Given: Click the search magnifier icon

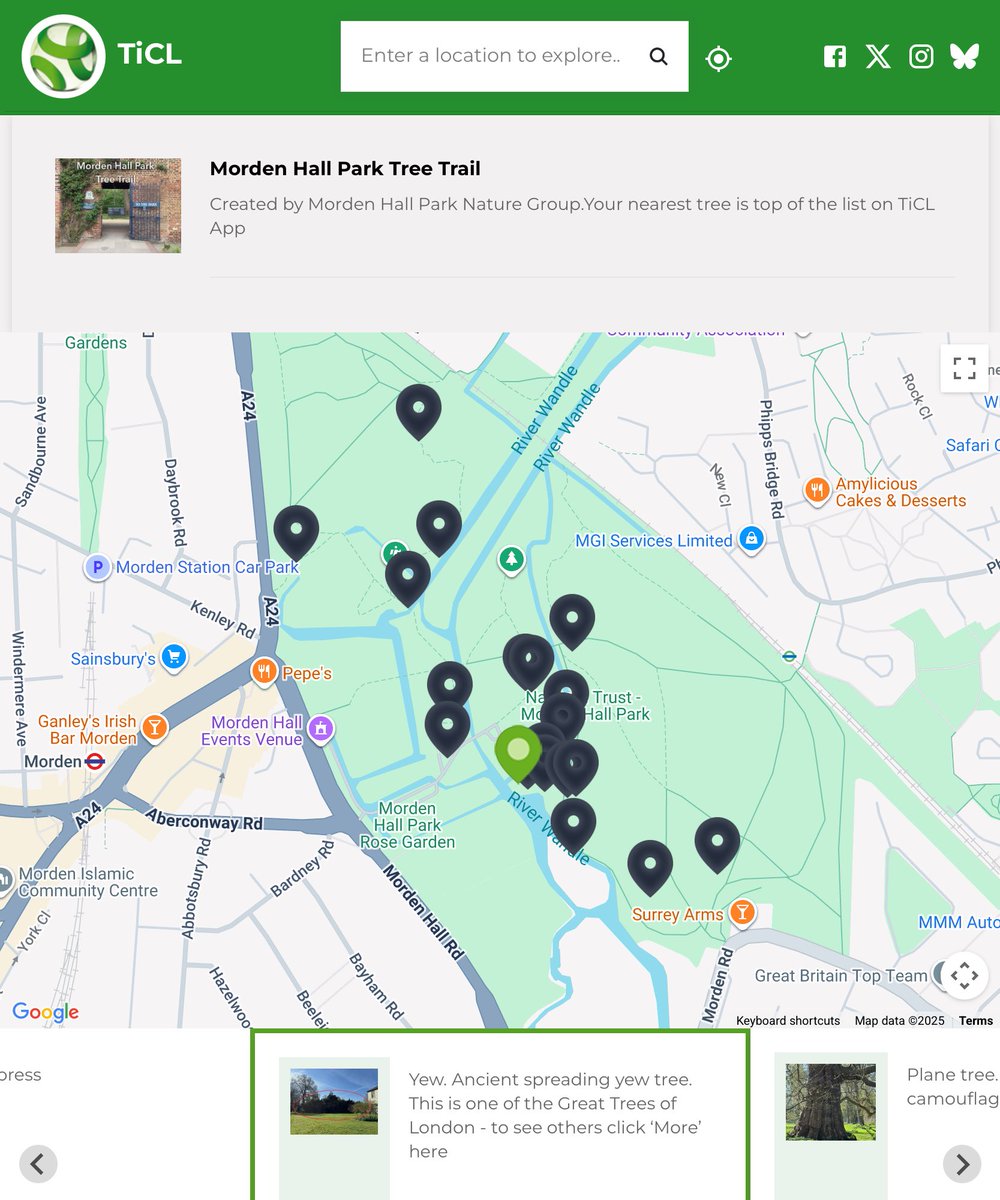Looking at the screenshot, I should pos(658,56).
